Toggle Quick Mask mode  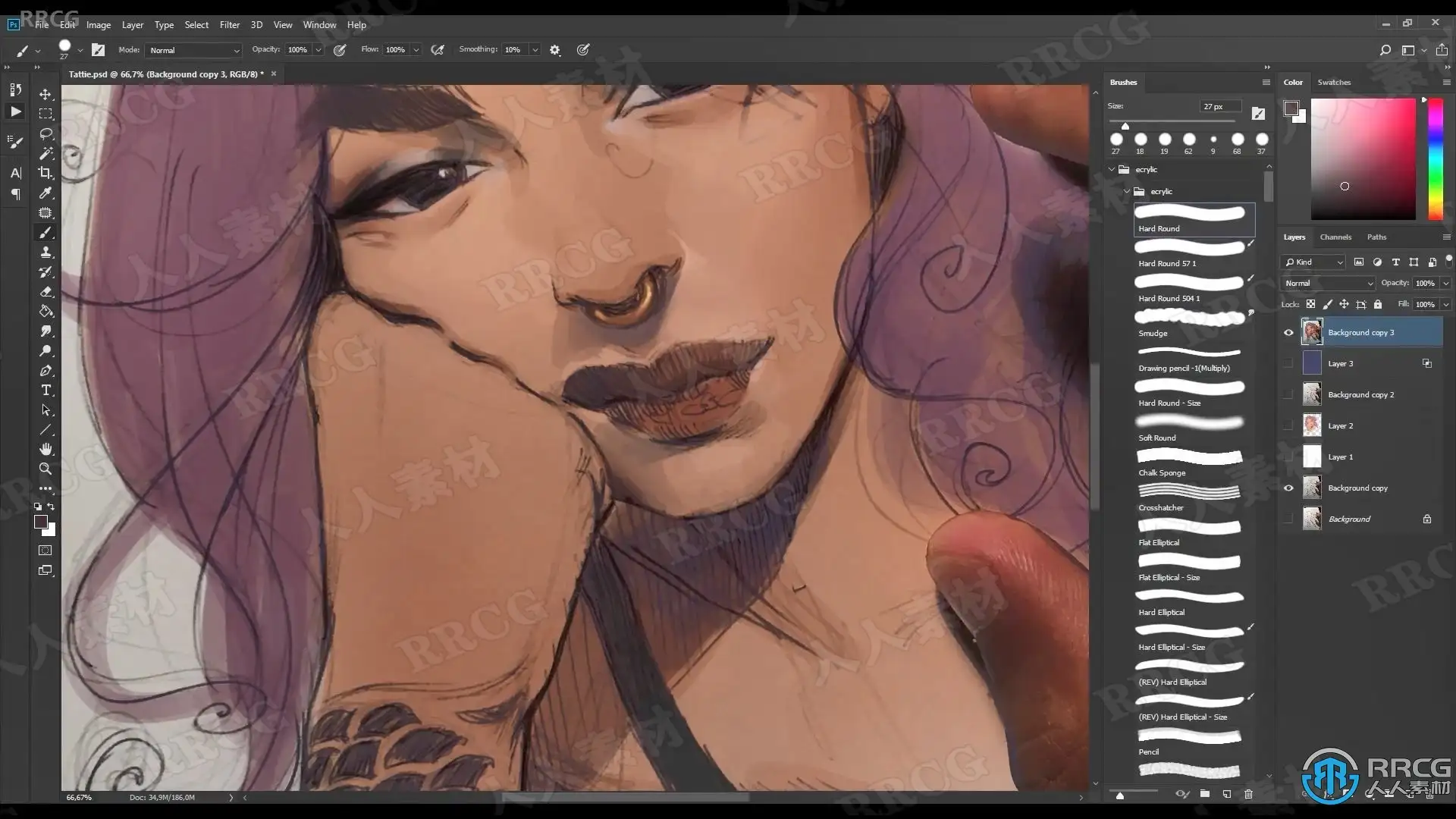45,551
